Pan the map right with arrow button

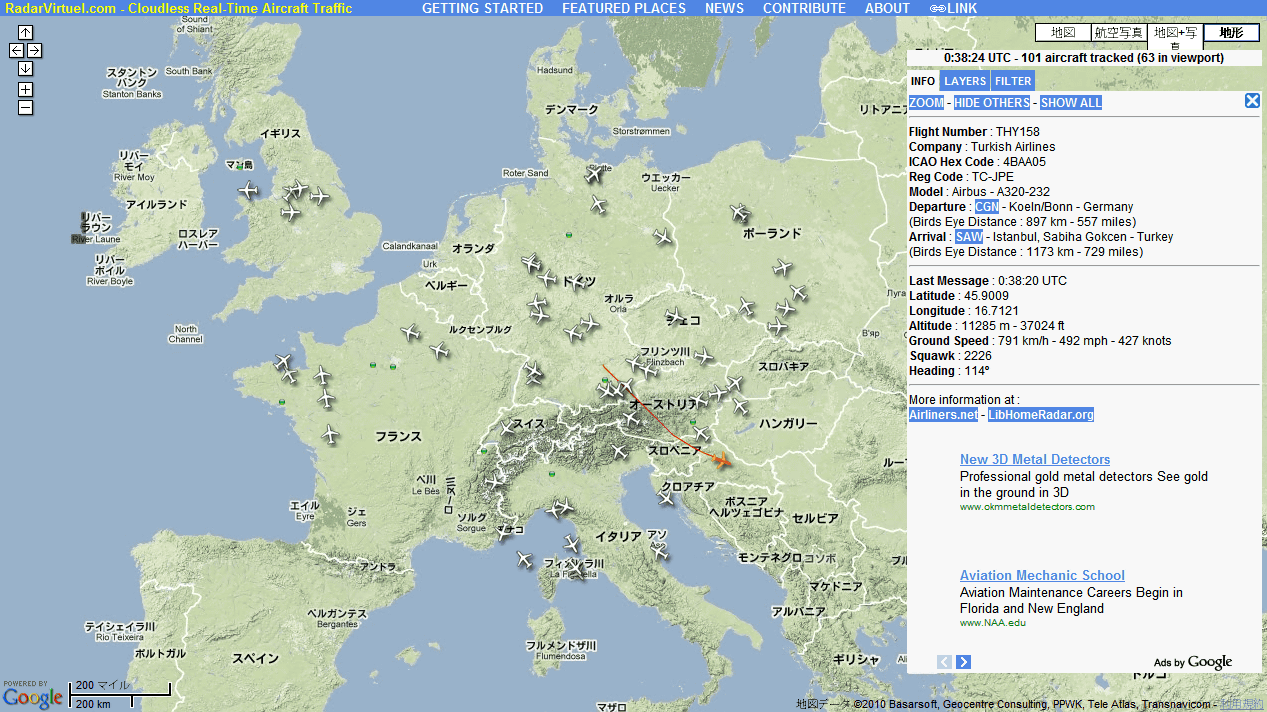pos(34,50)
